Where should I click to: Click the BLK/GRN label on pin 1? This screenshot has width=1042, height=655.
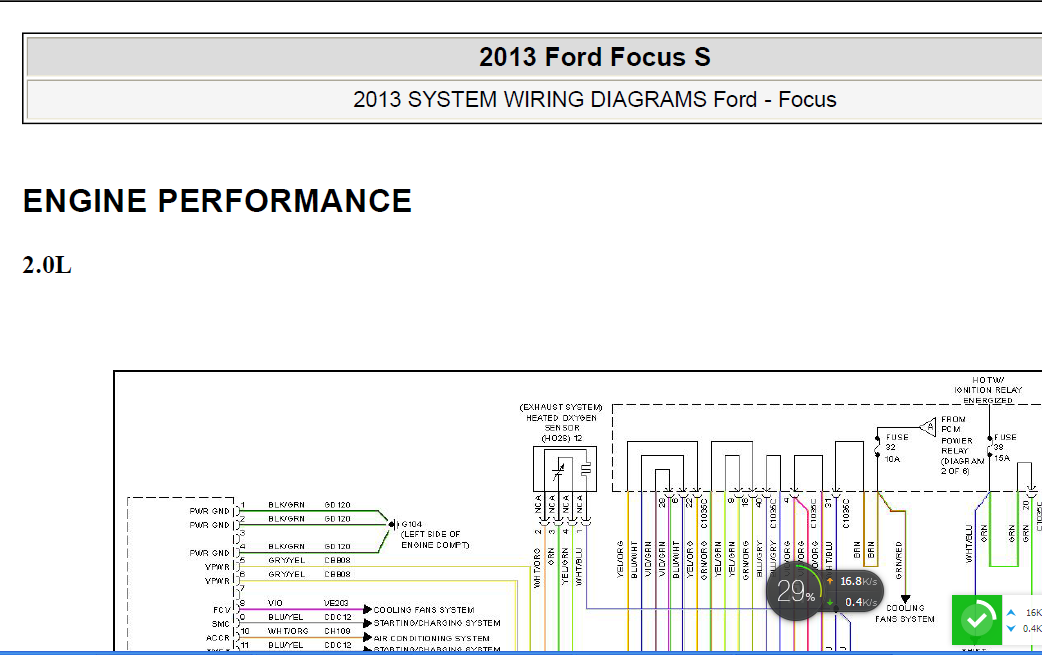tap(286, 505)
